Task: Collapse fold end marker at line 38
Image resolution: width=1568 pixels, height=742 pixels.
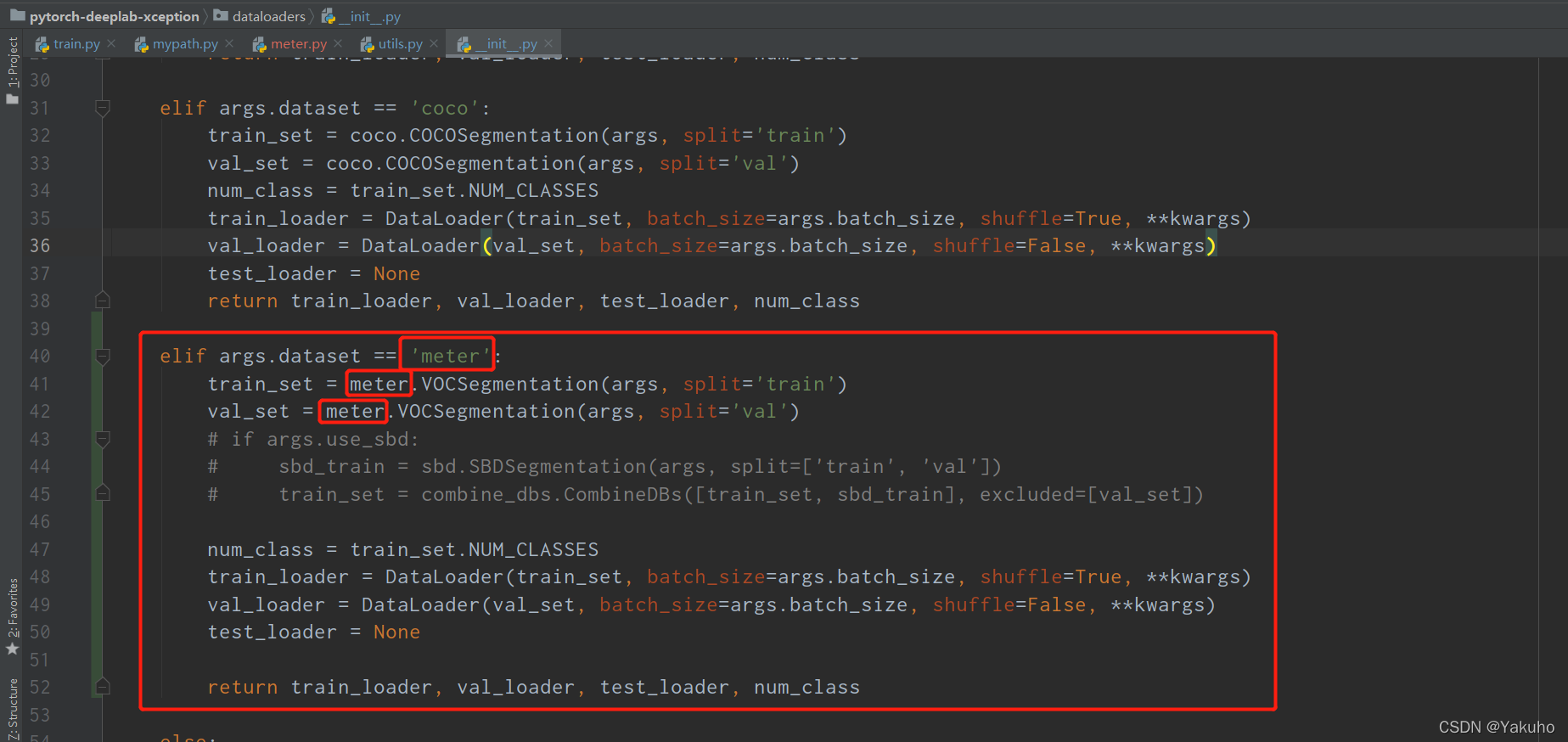Action: point(103,301)
